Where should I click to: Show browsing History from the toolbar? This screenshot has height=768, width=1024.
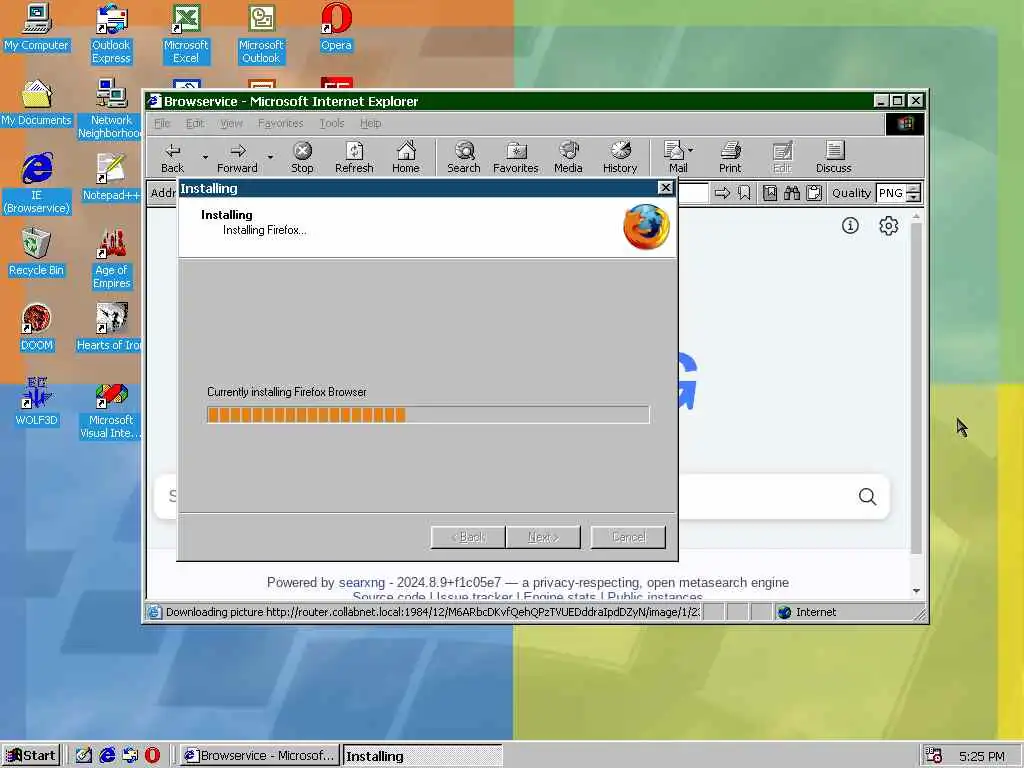point(620,157)
